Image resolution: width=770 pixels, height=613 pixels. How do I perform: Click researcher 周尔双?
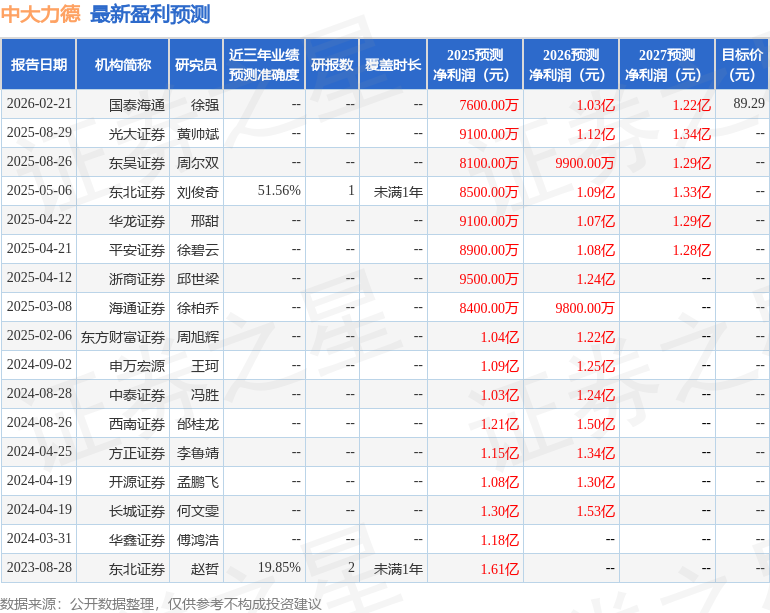tap(198, 163)
